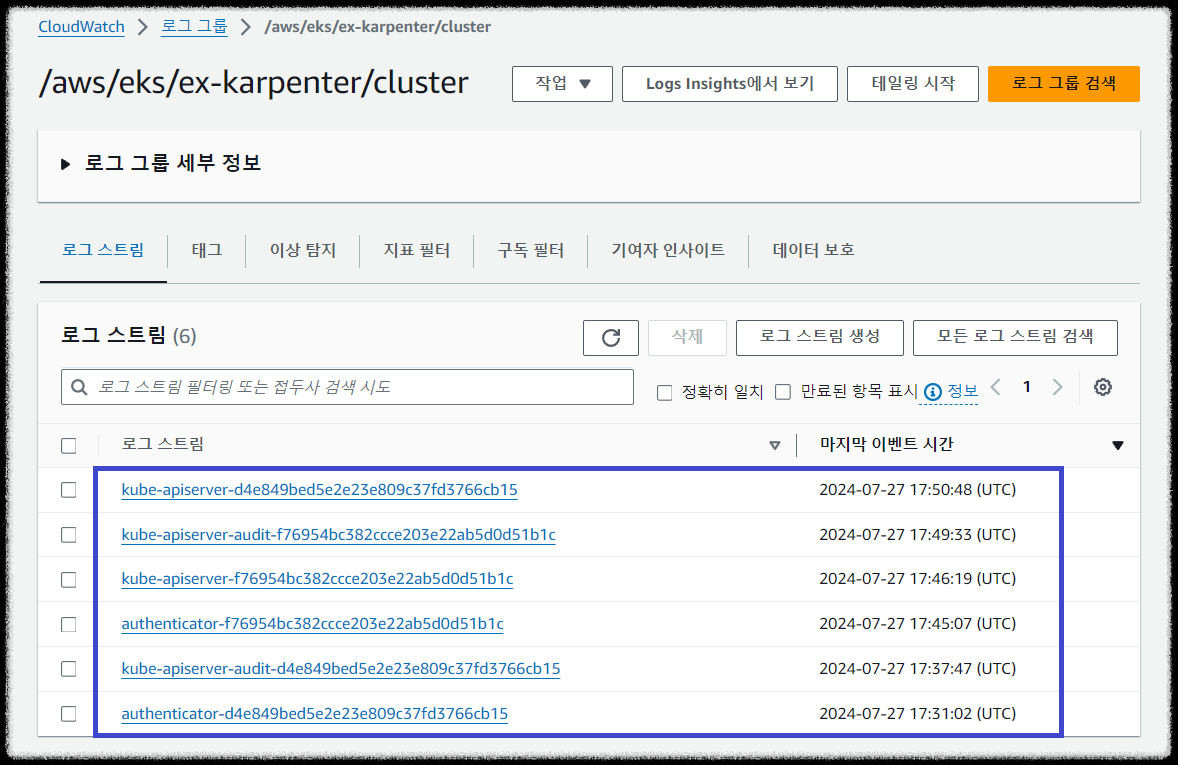Check kube-apiserver-f76954bc382ccce203e22ab5d0d51b1c row checkbox

68,579
